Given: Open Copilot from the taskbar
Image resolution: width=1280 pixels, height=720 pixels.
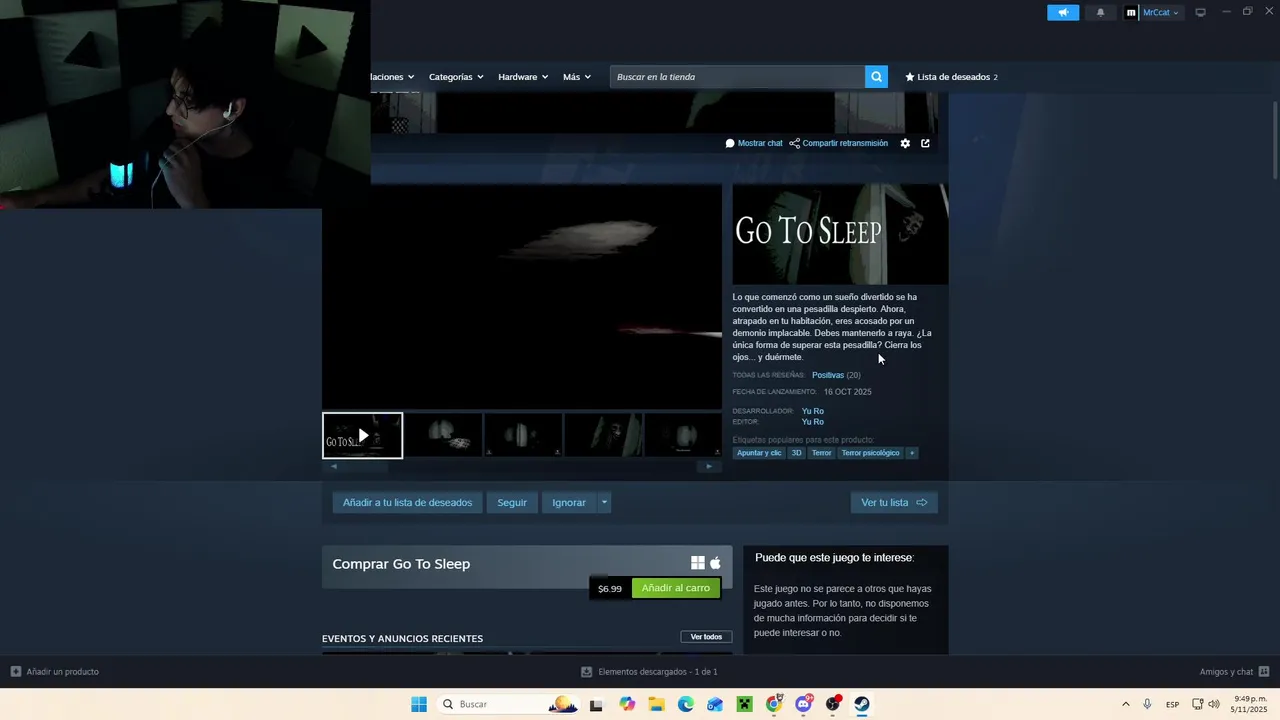Looking at the screenshot, I should 627,704.
